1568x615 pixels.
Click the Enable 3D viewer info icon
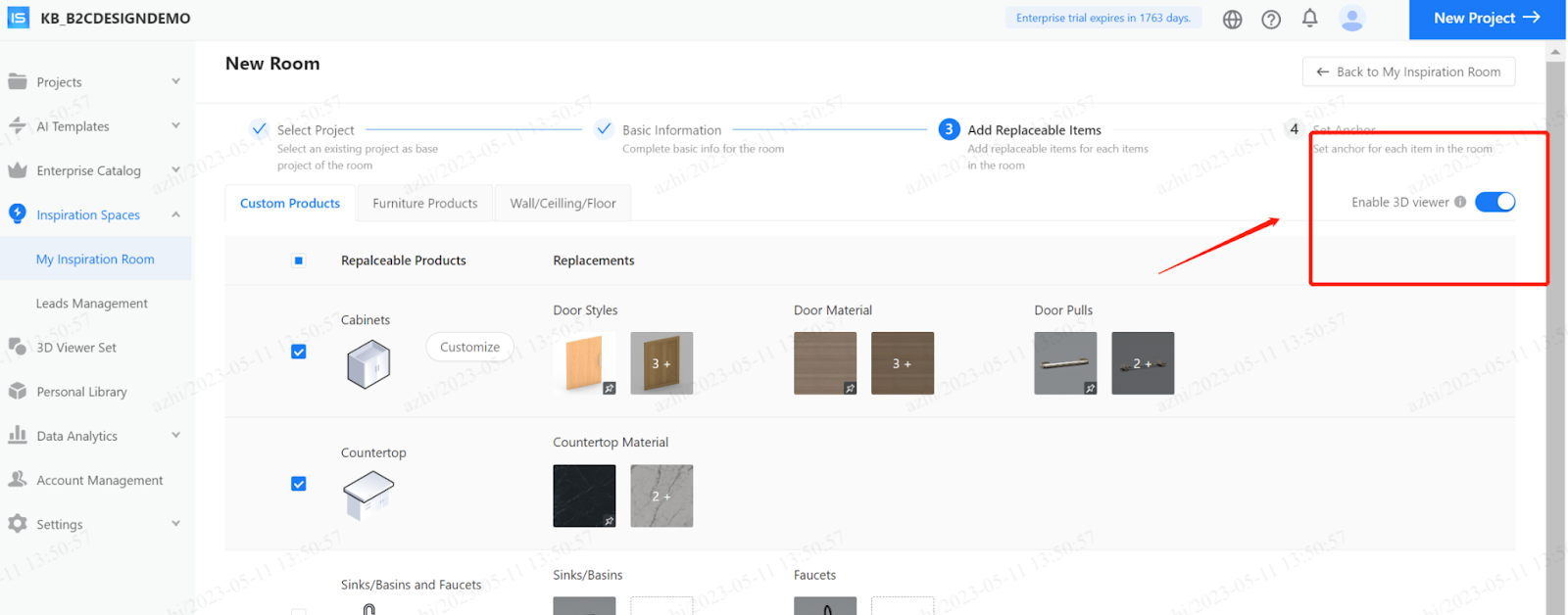point(1460,203)
